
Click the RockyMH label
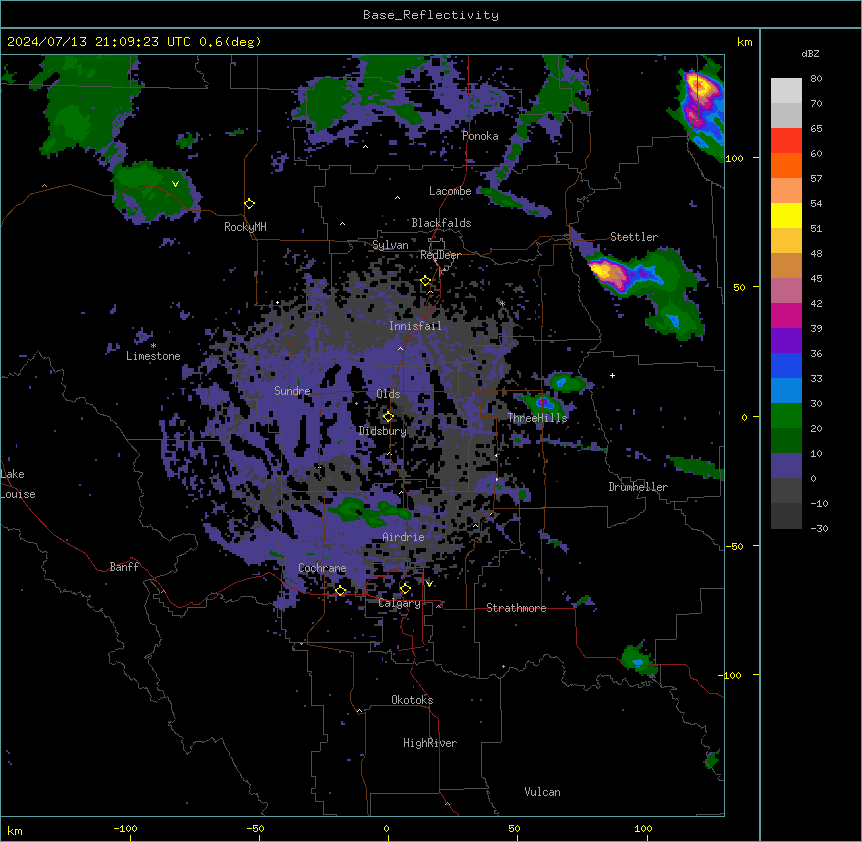click(245, 227)
